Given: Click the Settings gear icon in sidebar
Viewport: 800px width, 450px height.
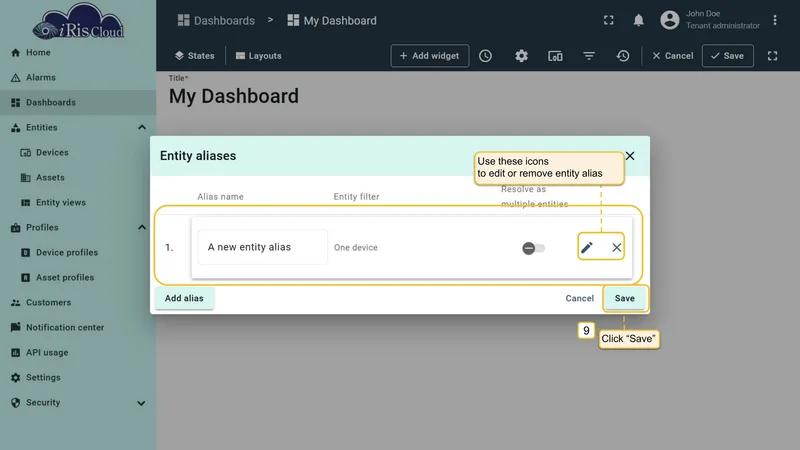Looking at the screenshot, I should click(15, 378).
